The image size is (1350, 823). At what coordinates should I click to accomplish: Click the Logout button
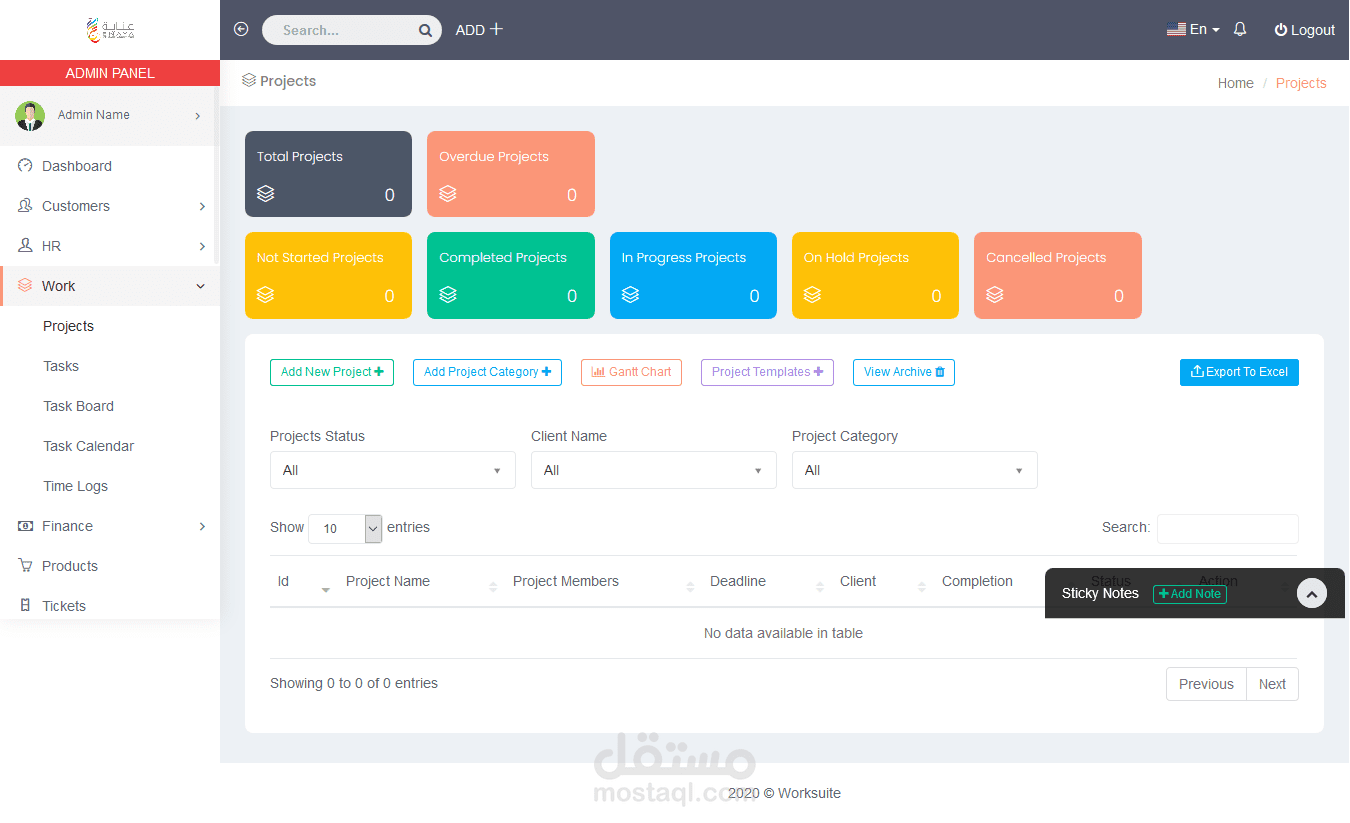coord(1304,30)
